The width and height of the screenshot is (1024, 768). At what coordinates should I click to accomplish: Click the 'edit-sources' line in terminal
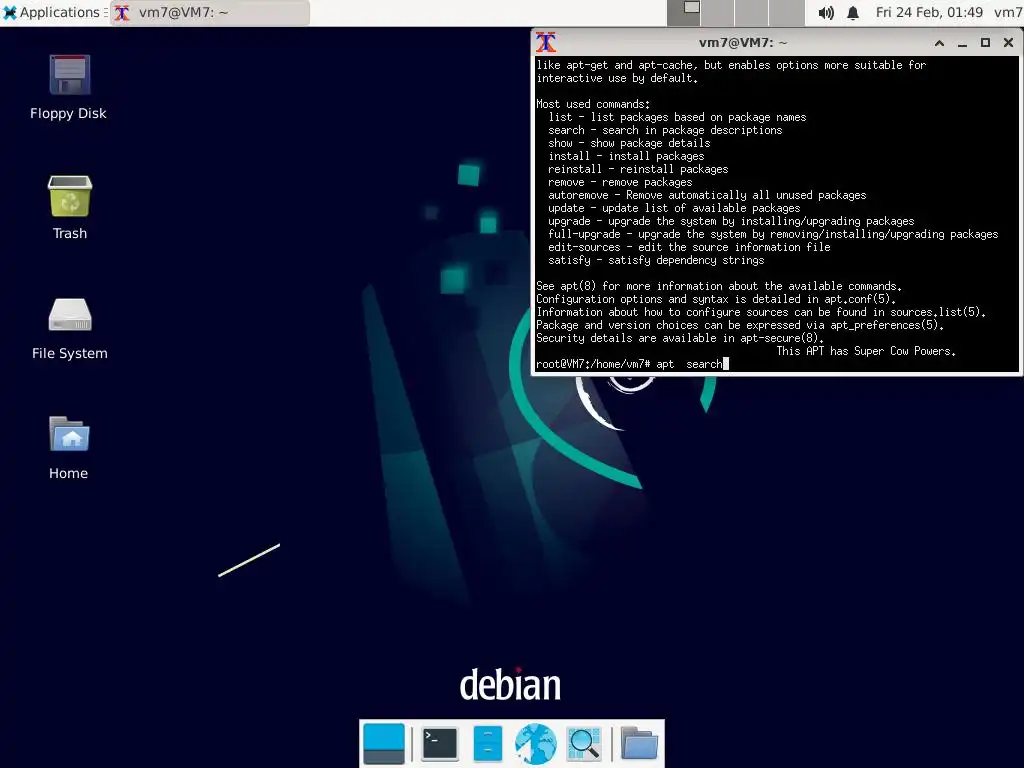(689, 248)
